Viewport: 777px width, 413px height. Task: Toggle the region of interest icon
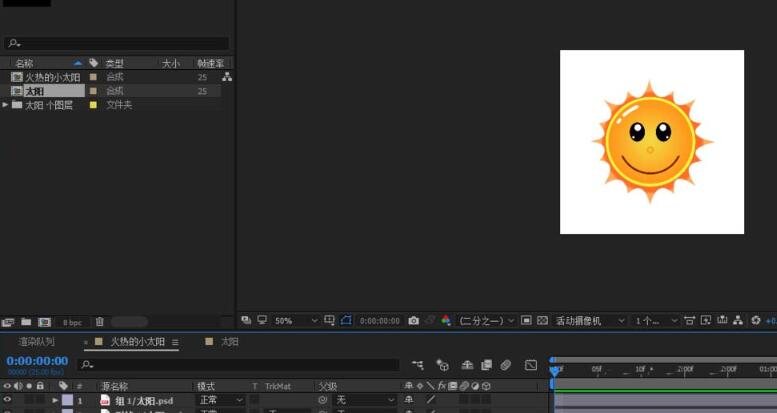[526, 321]
